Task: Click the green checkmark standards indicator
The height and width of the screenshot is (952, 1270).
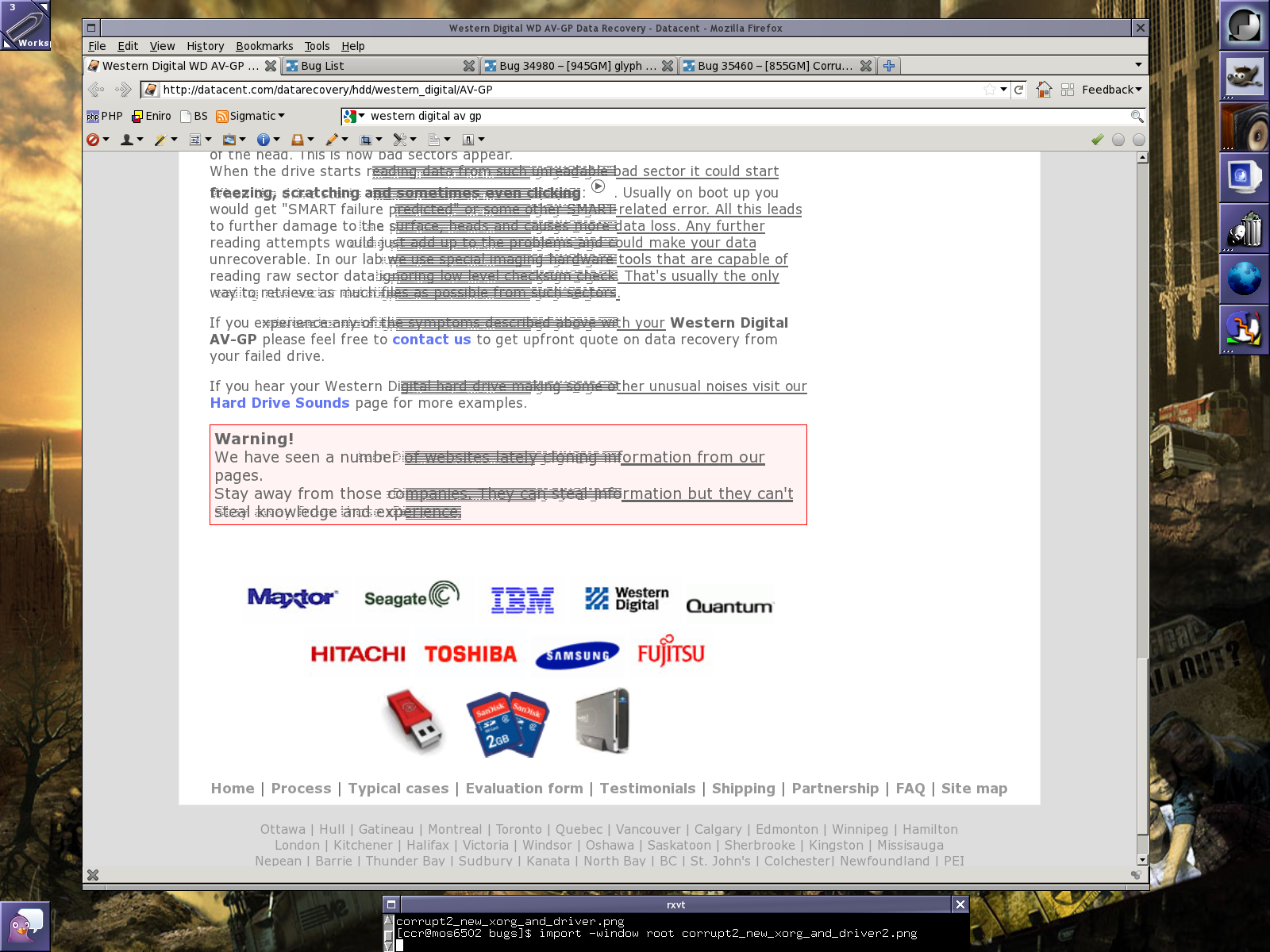Action: click(x=1097, y=140)
